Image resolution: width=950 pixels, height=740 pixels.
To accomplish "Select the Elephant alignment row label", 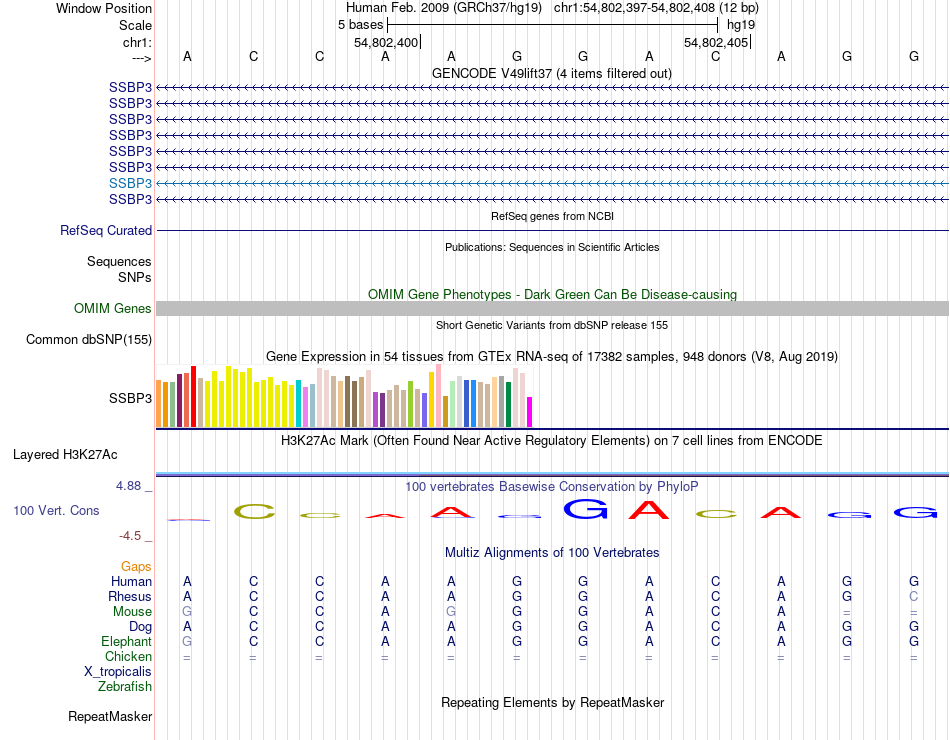I will [126, 641].
